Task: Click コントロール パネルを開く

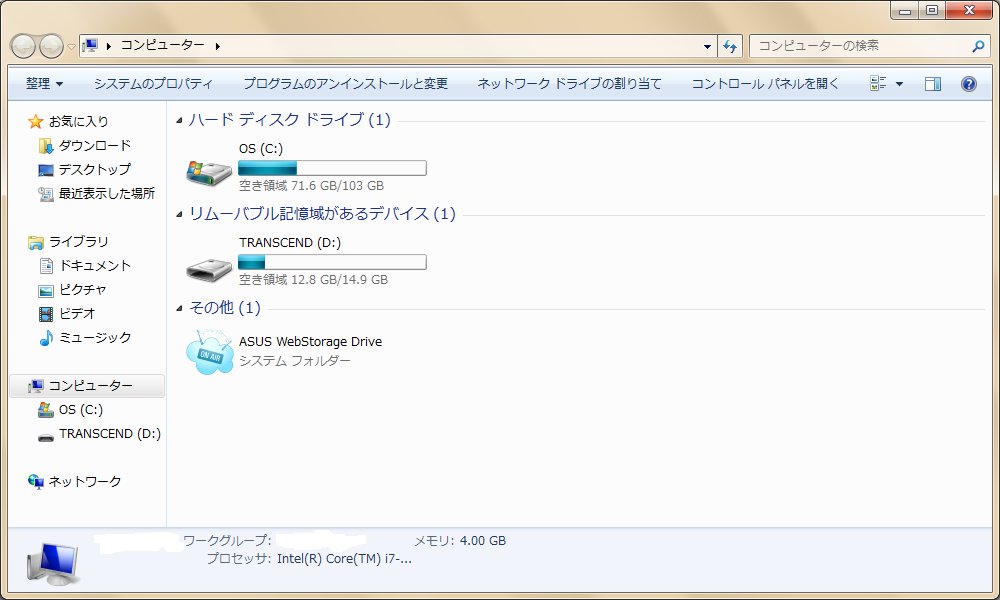Action: pyautogui.click(x=765, y=84)
